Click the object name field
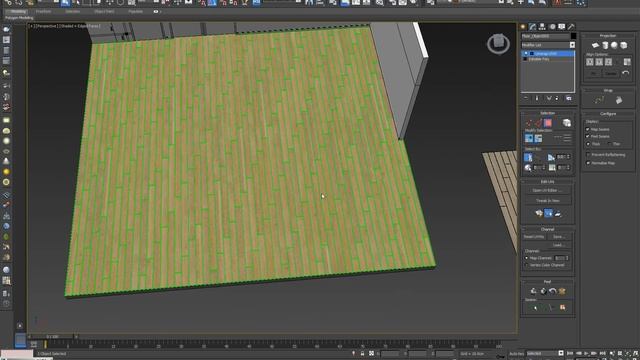 (x=545, y=36)
